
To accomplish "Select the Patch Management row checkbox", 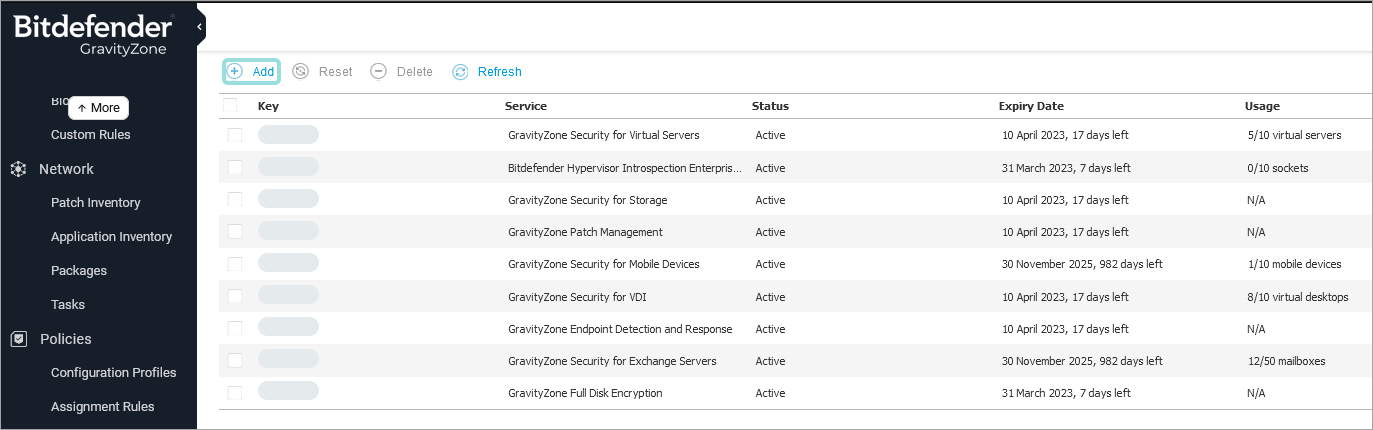I will click(x=235, y=232).
